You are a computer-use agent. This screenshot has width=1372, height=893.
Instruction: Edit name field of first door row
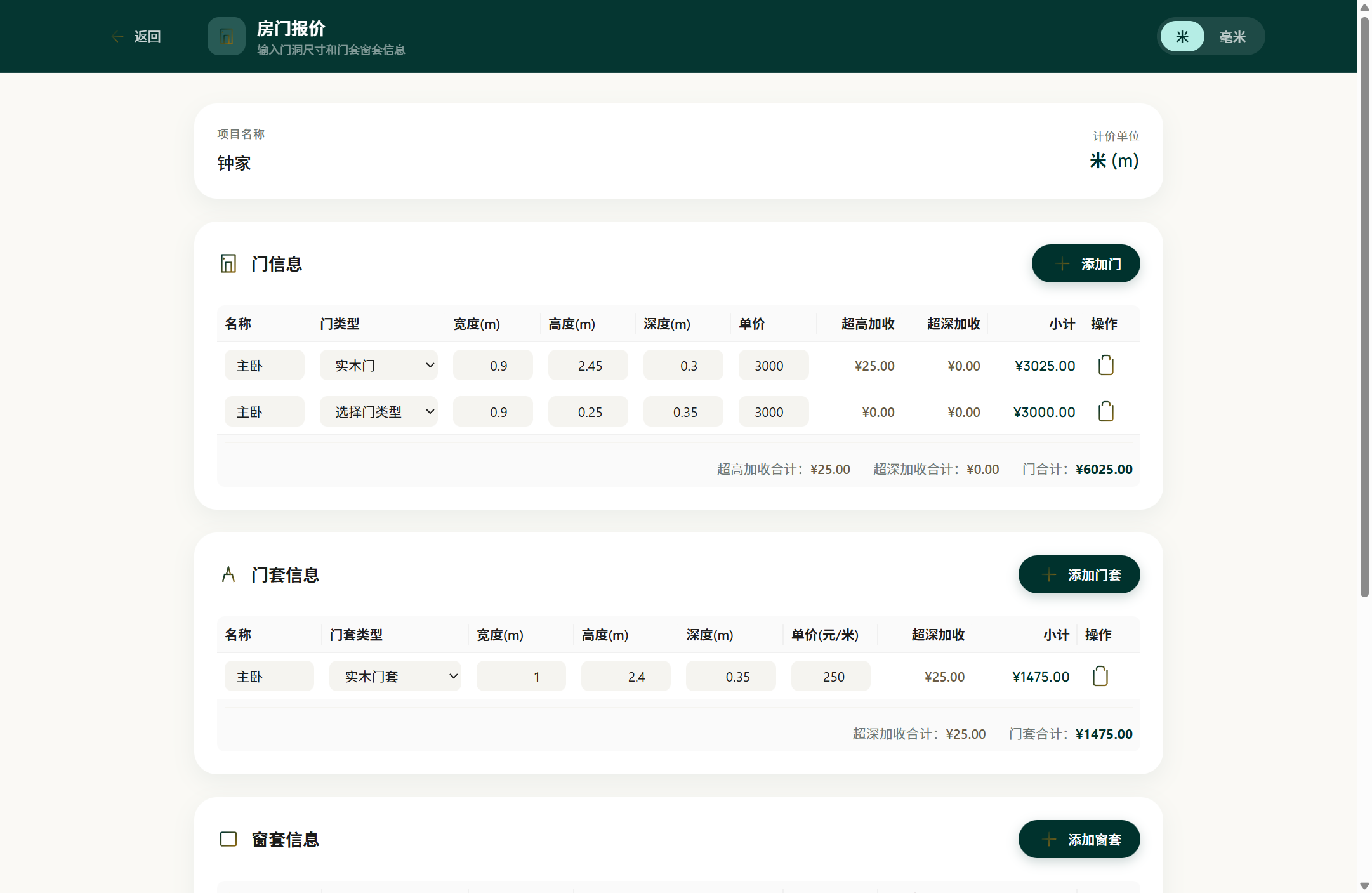265,365
